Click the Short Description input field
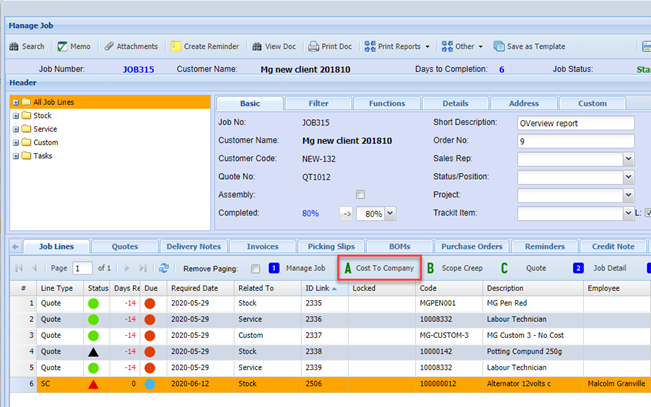The image size is (651, 407). click(575, 123)
